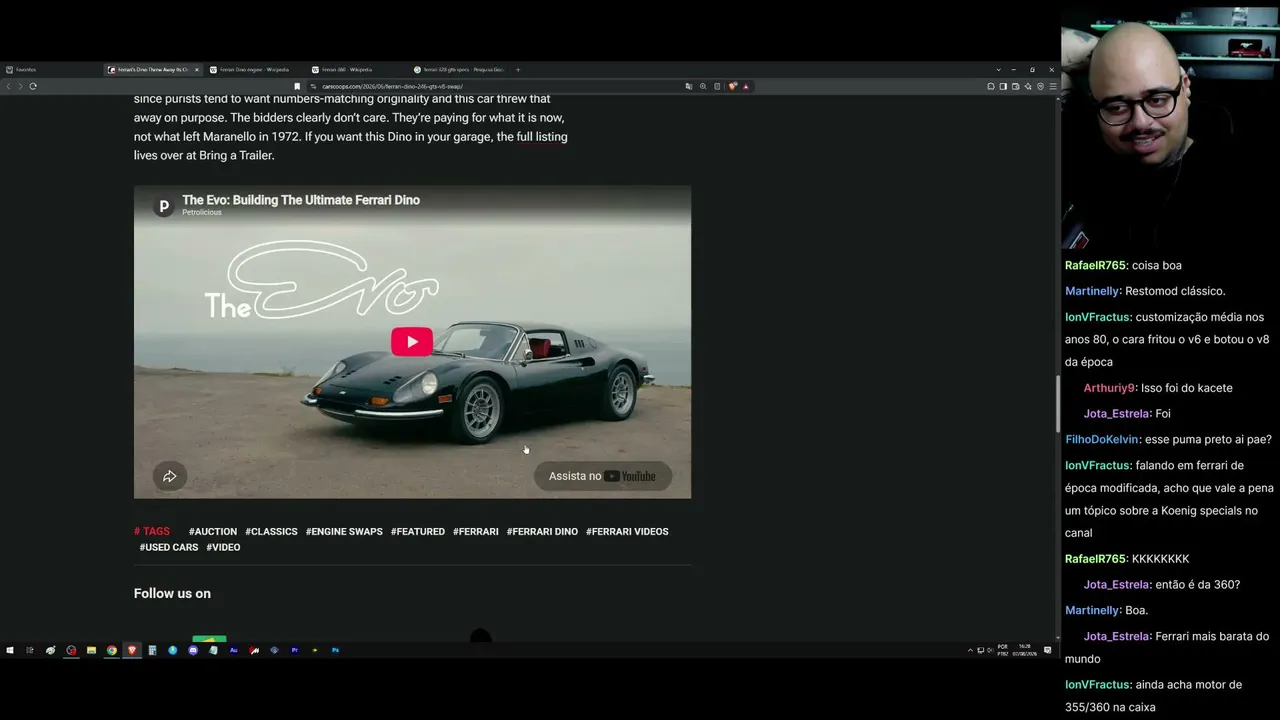The height and width of the screenshot is (720, 1280).
Task: Click chat username Martinelly on 'Restomod clássico.'
Action: pyautogui.click(x=1092, y=292)
